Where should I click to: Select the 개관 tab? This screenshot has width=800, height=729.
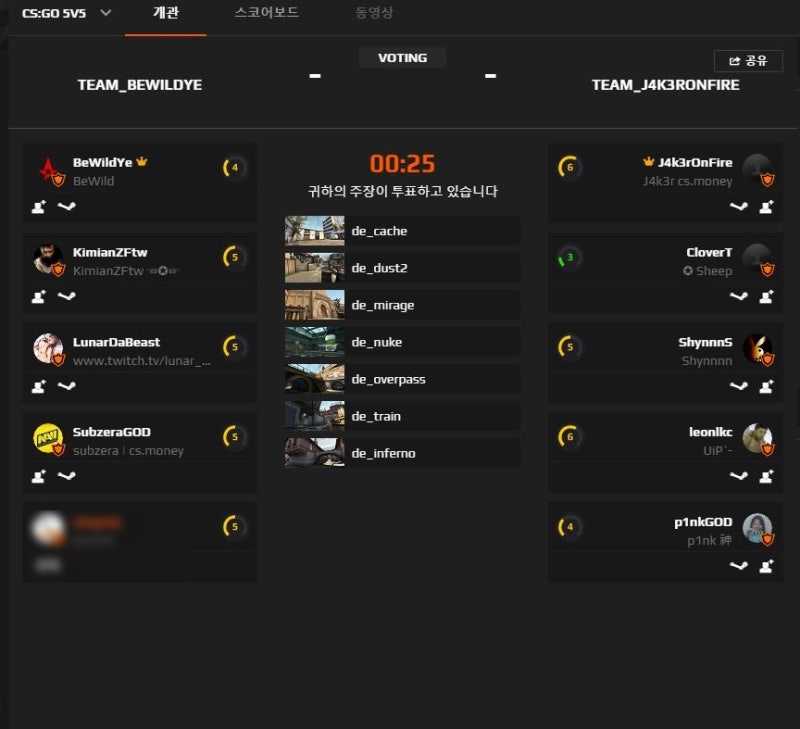(166, 12)
